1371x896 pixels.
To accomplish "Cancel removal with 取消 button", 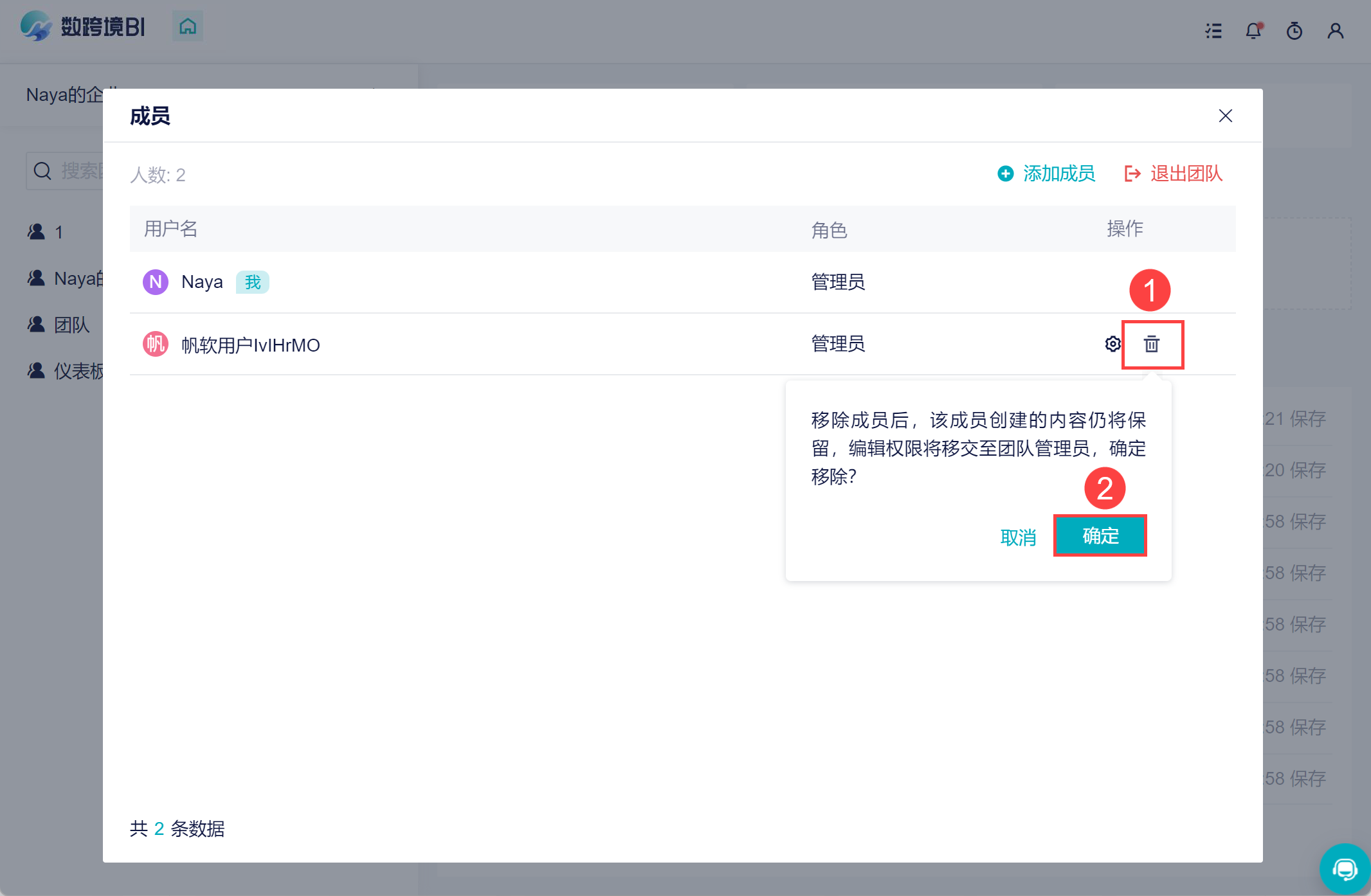I will click(x=1018, y=537).
